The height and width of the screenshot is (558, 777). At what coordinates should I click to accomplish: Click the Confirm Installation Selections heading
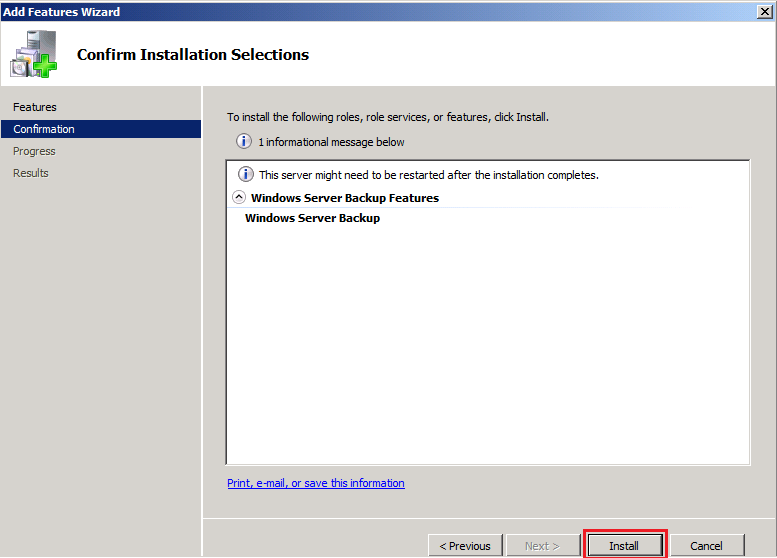(193, 55)
